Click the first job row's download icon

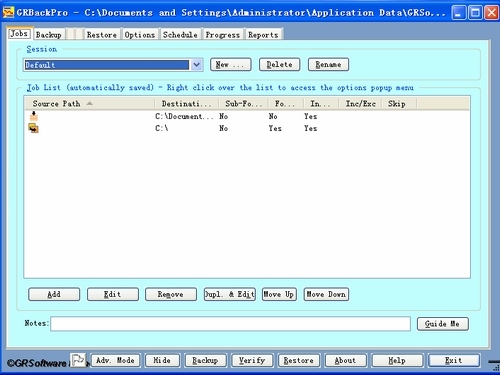pyautogui.click(x=34, y=116)
